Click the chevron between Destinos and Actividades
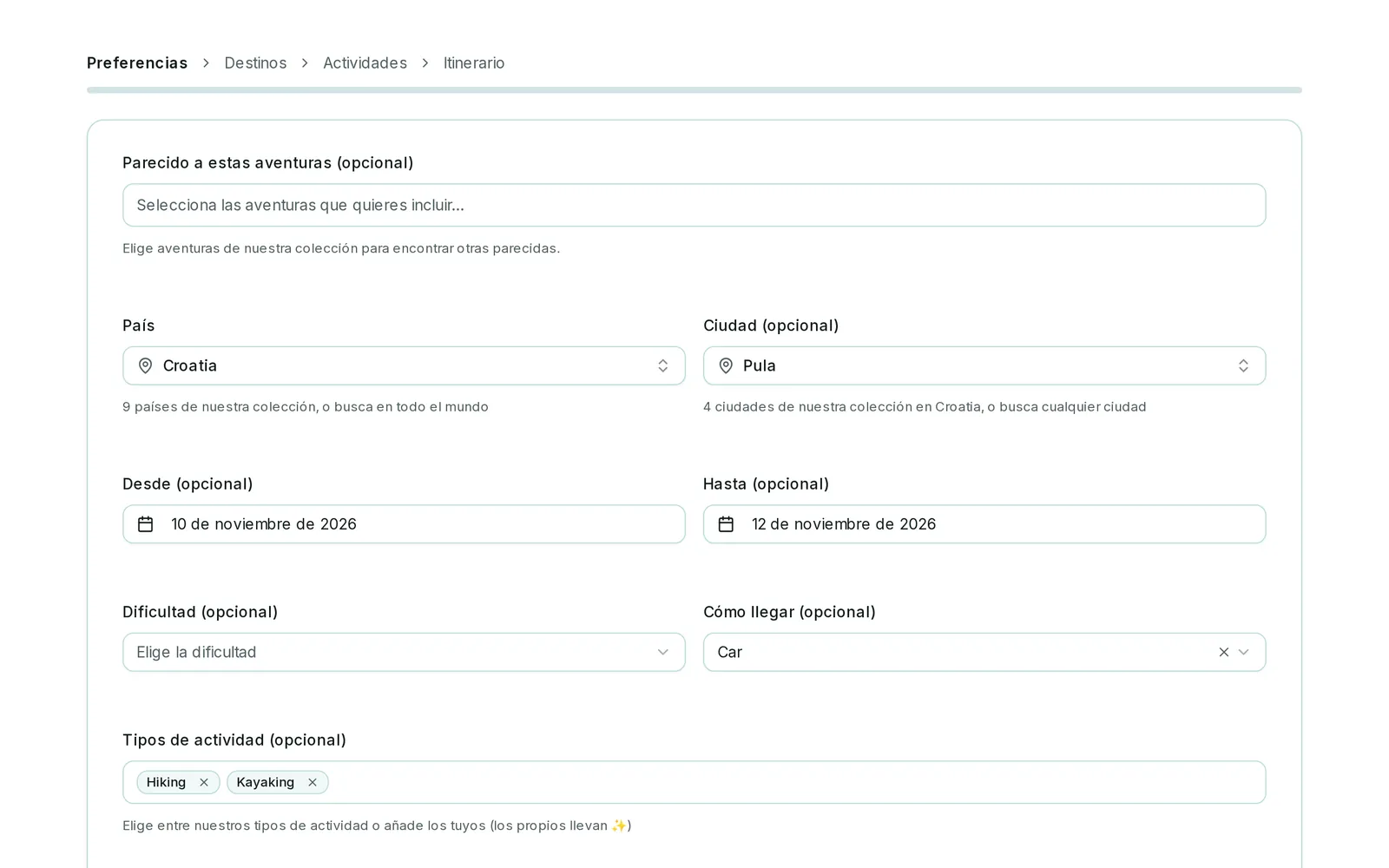Image resolution: width=1389 pixels, height=868 pixels. pos(305,63)
